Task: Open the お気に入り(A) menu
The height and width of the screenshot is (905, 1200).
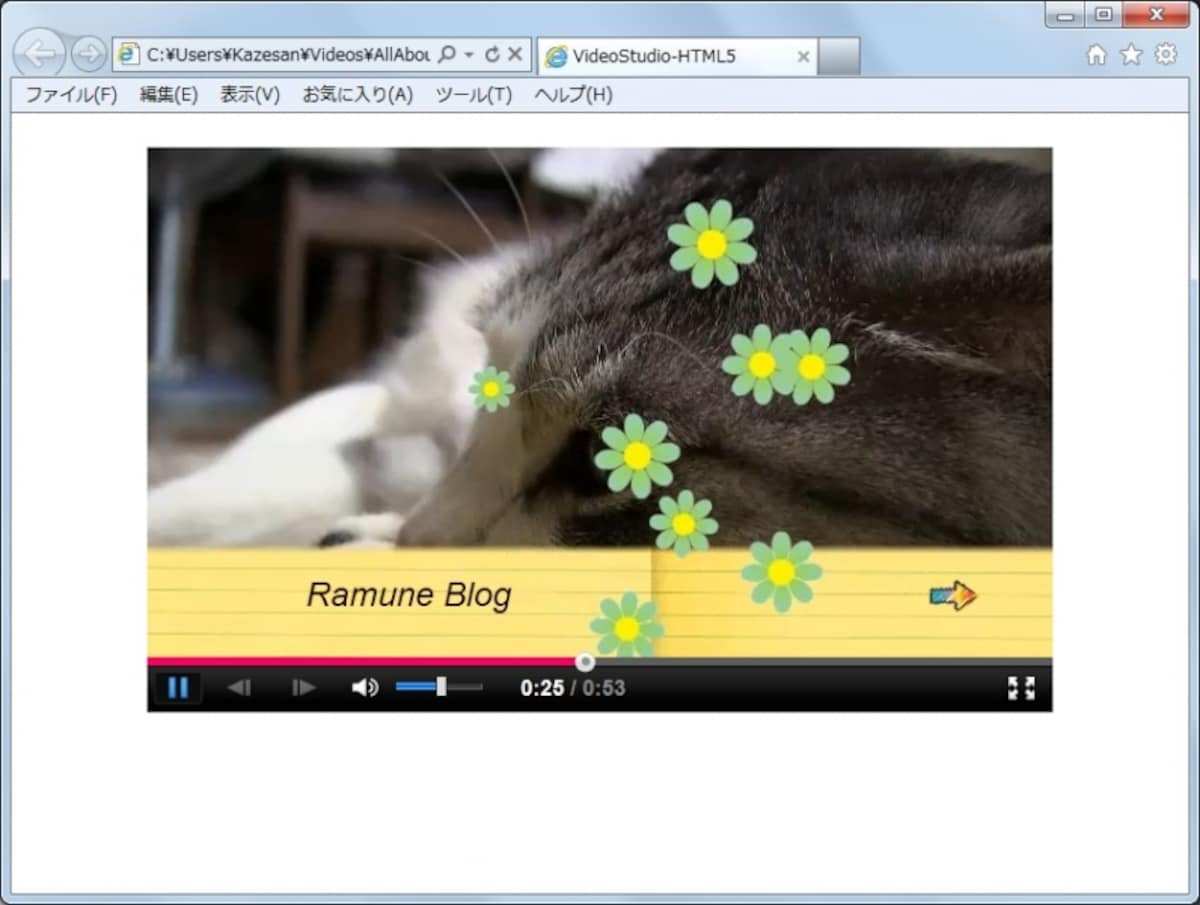Action: click(x=358, y=95)
